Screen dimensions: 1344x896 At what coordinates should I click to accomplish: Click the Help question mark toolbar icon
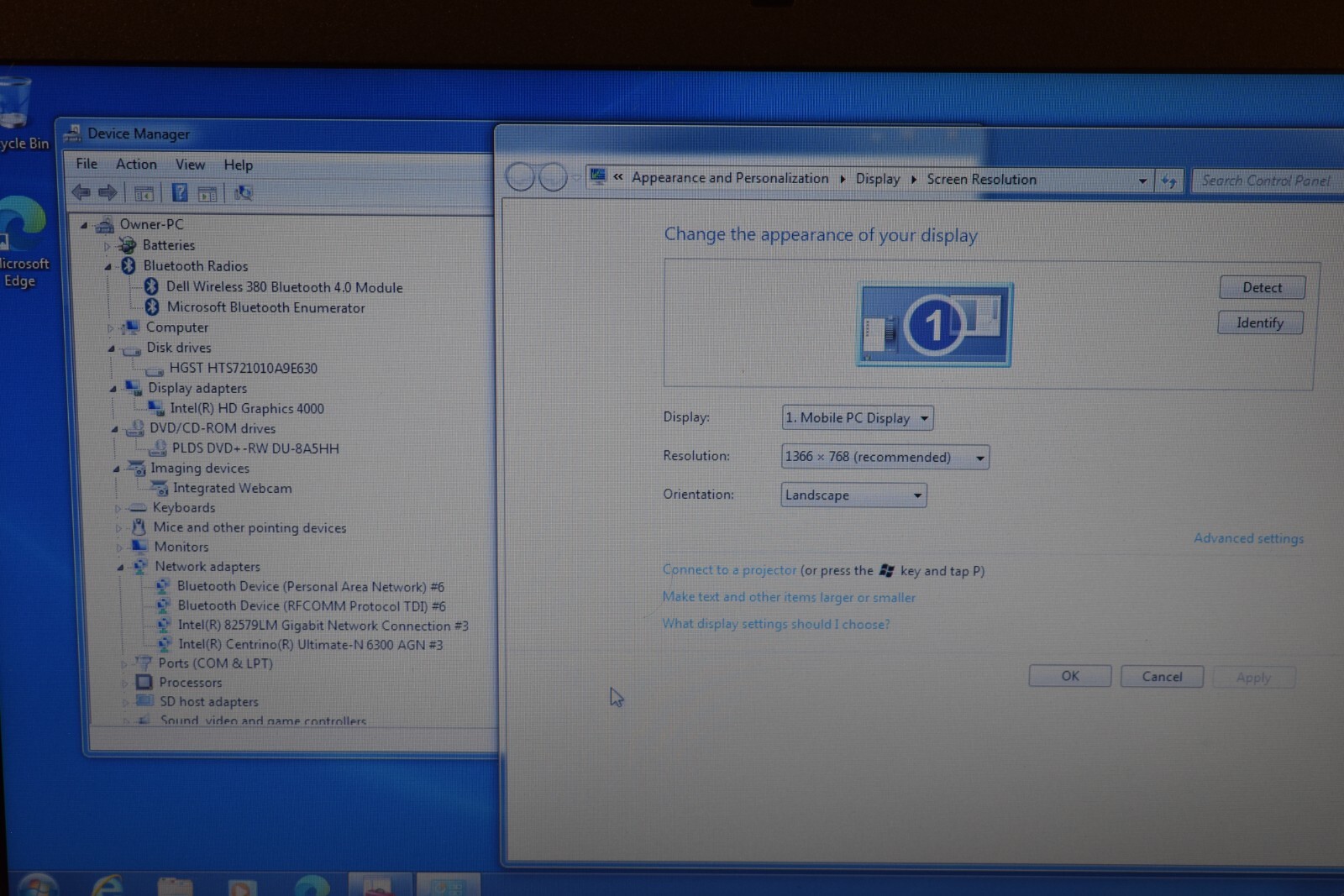pos(180,192)
